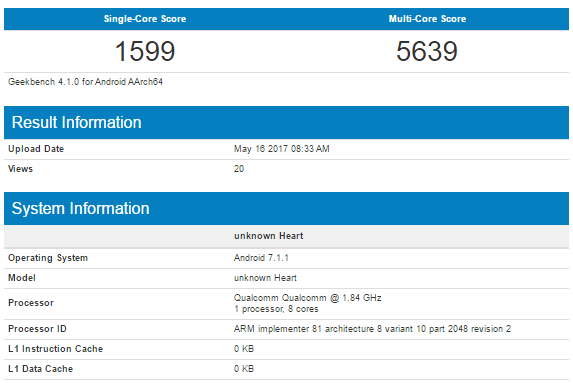Viewport: 573px width, 385px height.
Task: Click the Model row label
Action: point(22,278)
